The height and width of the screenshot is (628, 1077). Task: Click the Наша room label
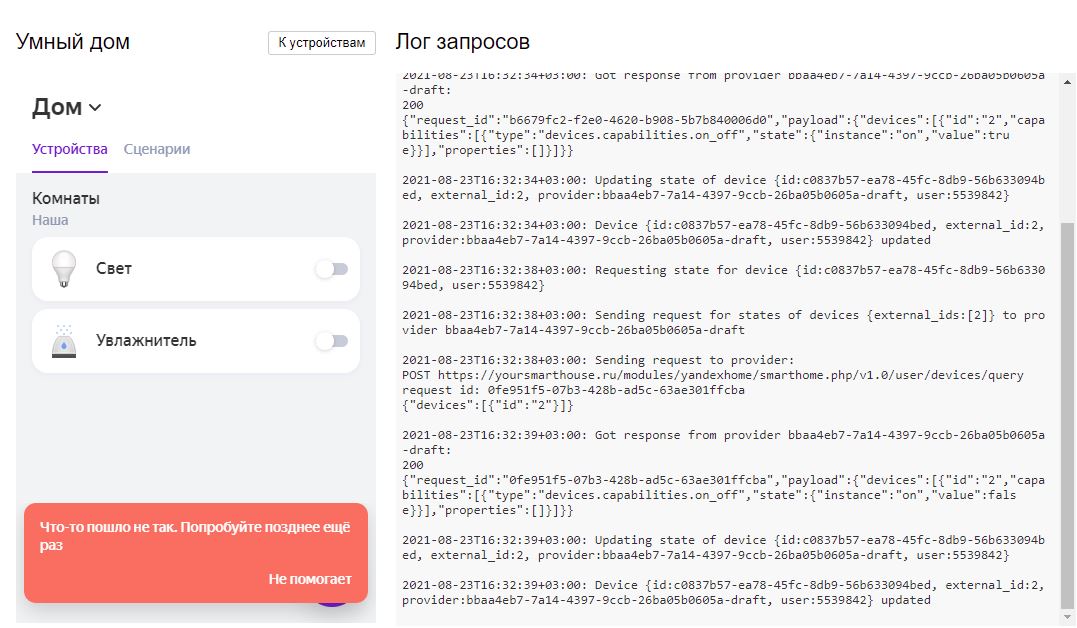pos(50,221)
